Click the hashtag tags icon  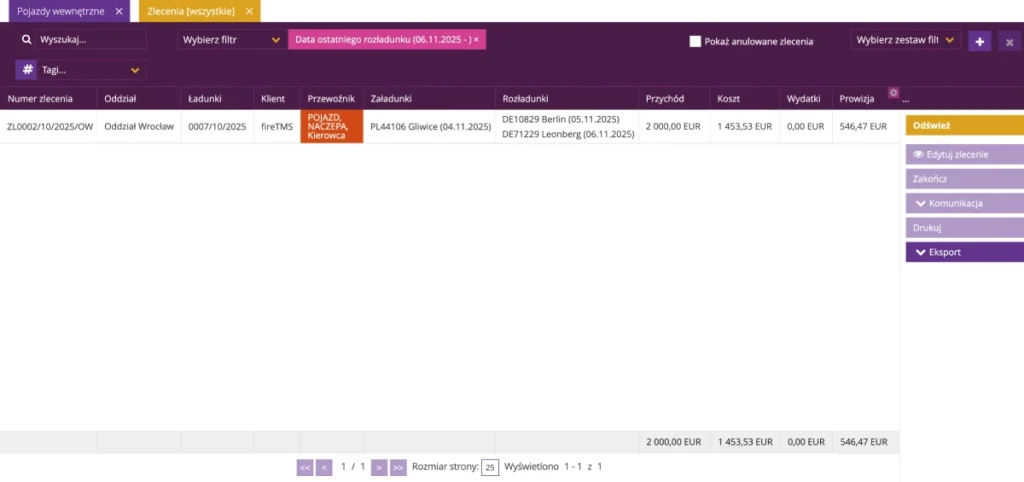27,69
